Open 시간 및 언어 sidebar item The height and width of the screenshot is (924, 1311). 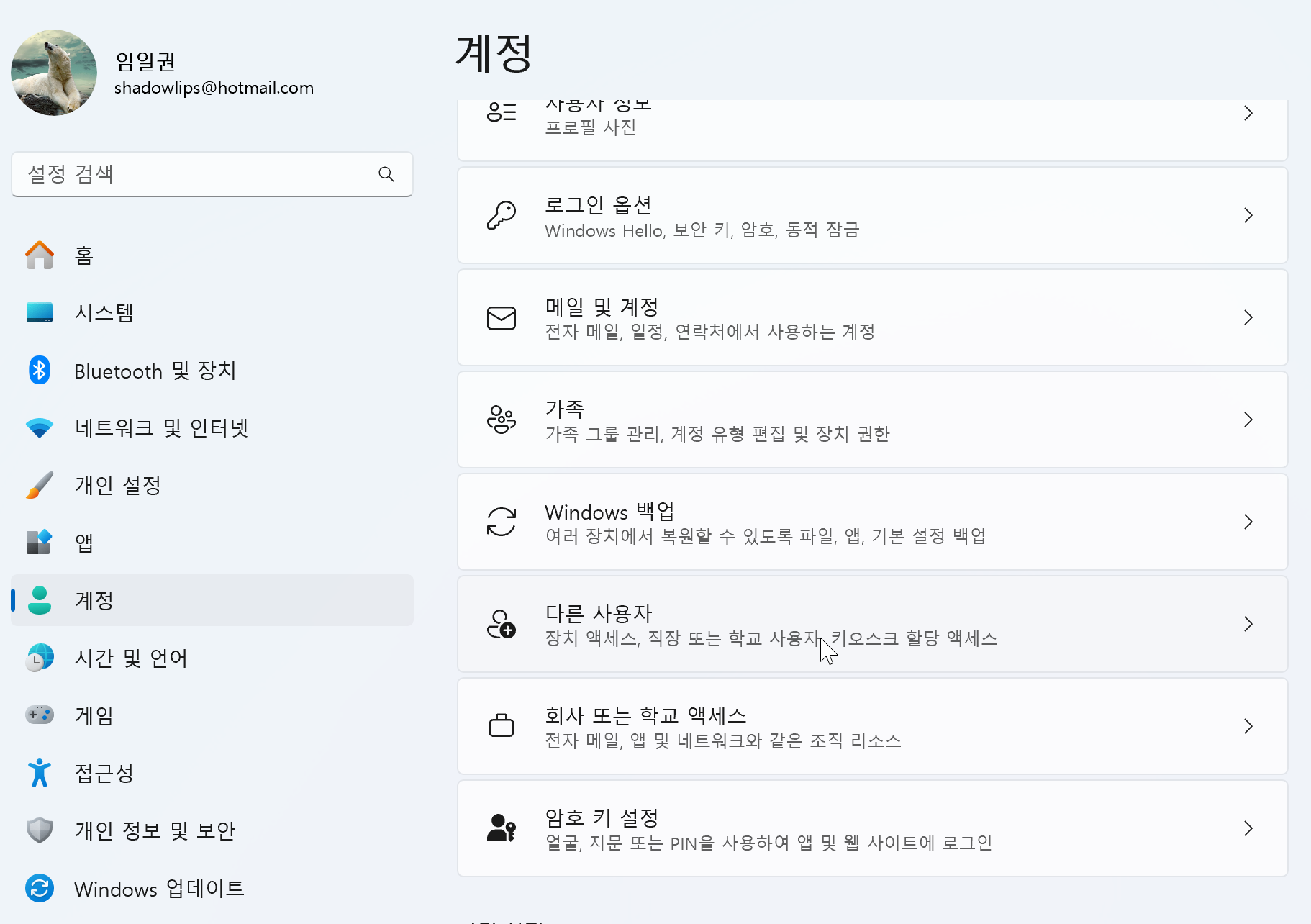coord(212,658)
